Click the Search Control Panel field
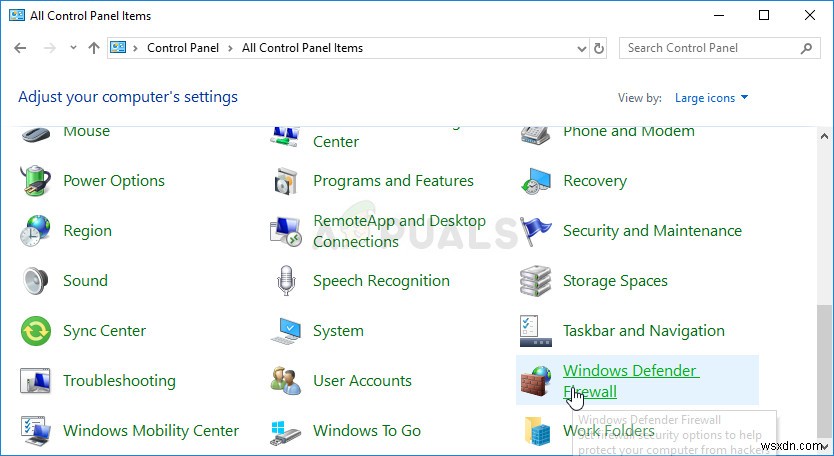This screenshot has height=456, width=834. pyautogui.click(x=708, y=48)
